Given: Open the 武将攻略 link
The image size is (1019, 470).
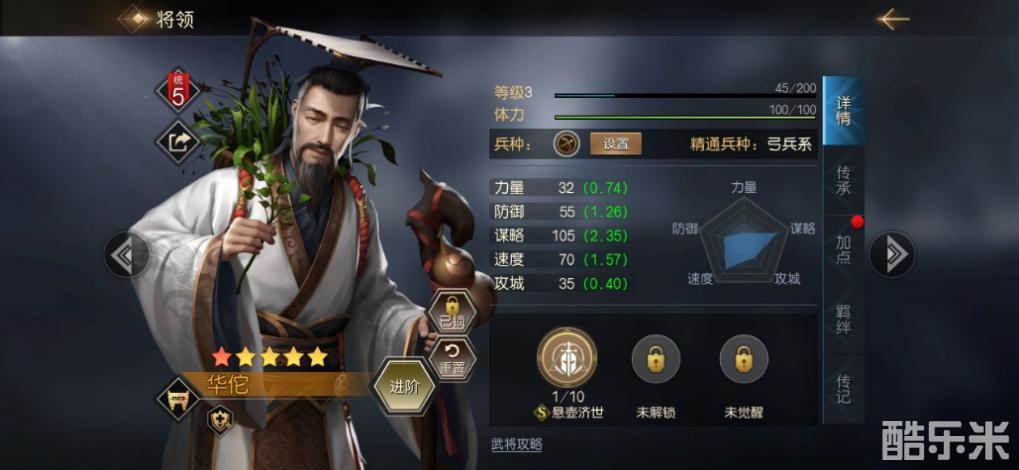Looking at the screenshot, I should (x=517, y=445).
